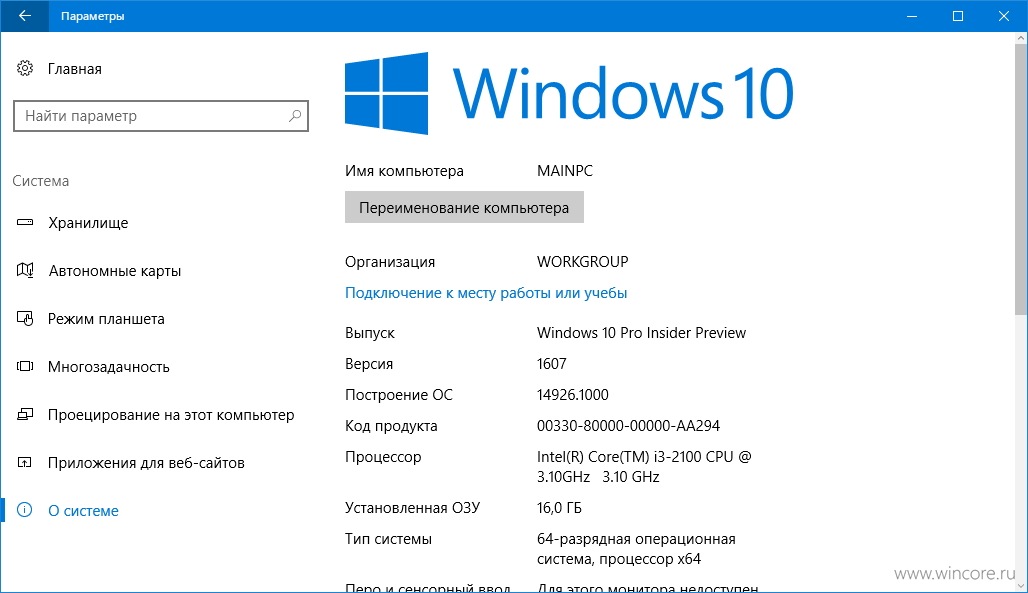Open the Хранилище section
Viewport: 1028px width, 593px height.
(89, 222)
